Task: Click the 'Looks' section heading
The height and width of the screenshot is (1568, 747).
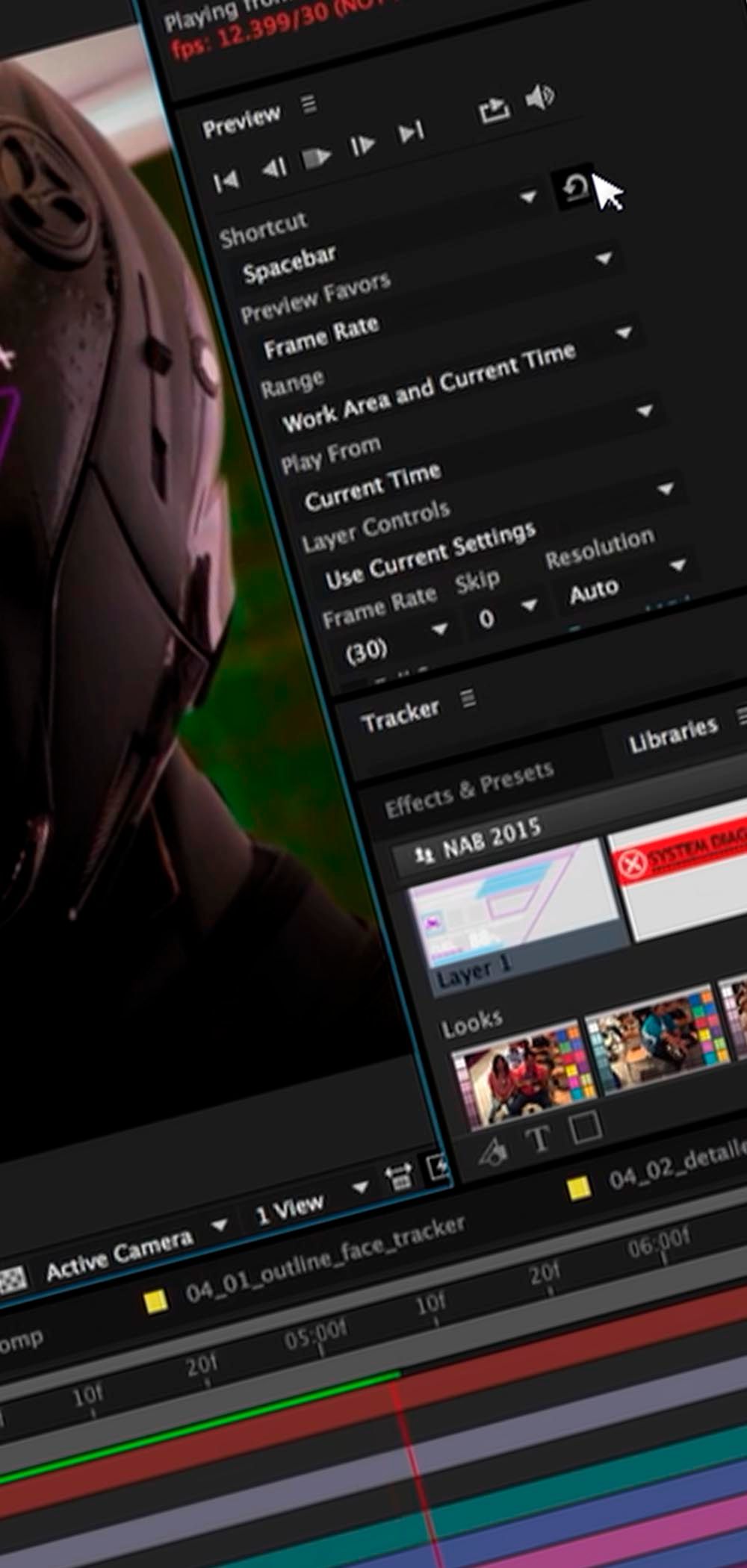Action: click(x=471, y=1023)
